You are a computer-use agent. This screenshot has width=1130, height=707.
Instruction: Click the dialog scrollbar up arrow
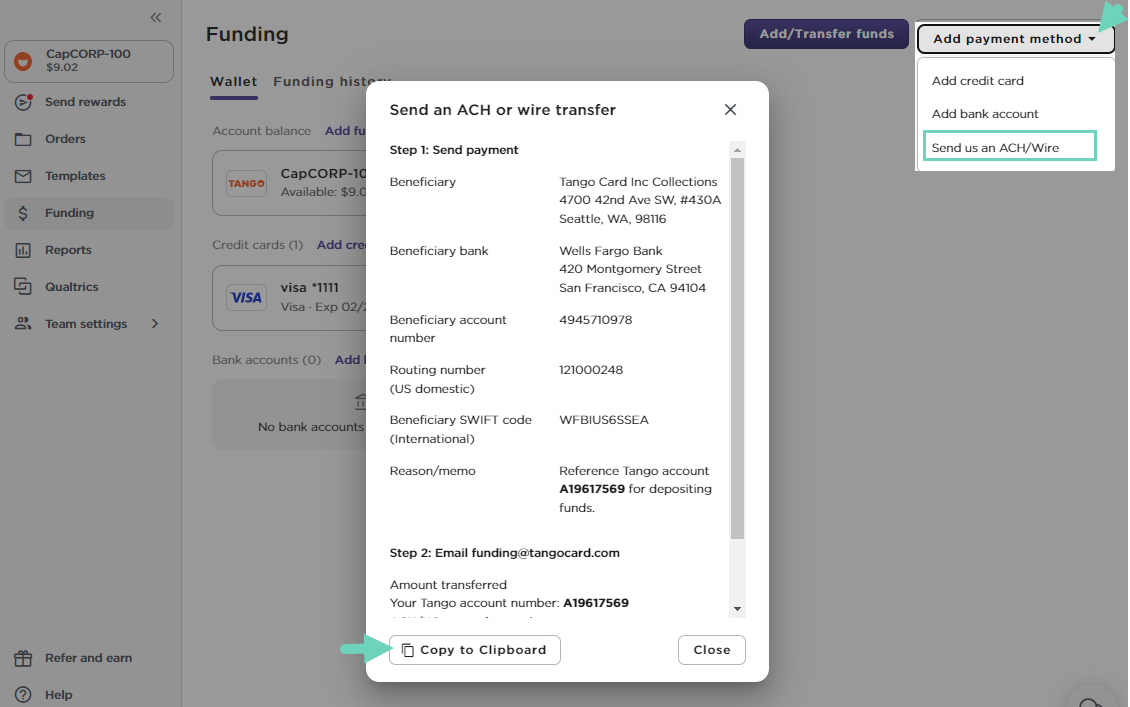click(737, 150)
